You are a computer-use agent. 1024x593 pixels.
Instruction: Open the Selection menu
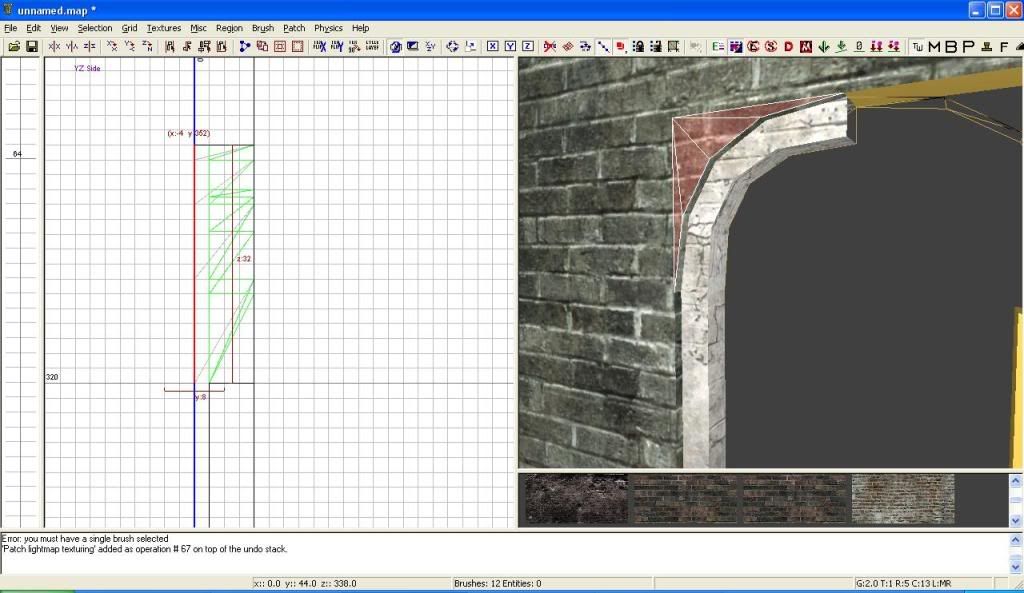coord(95,28)
